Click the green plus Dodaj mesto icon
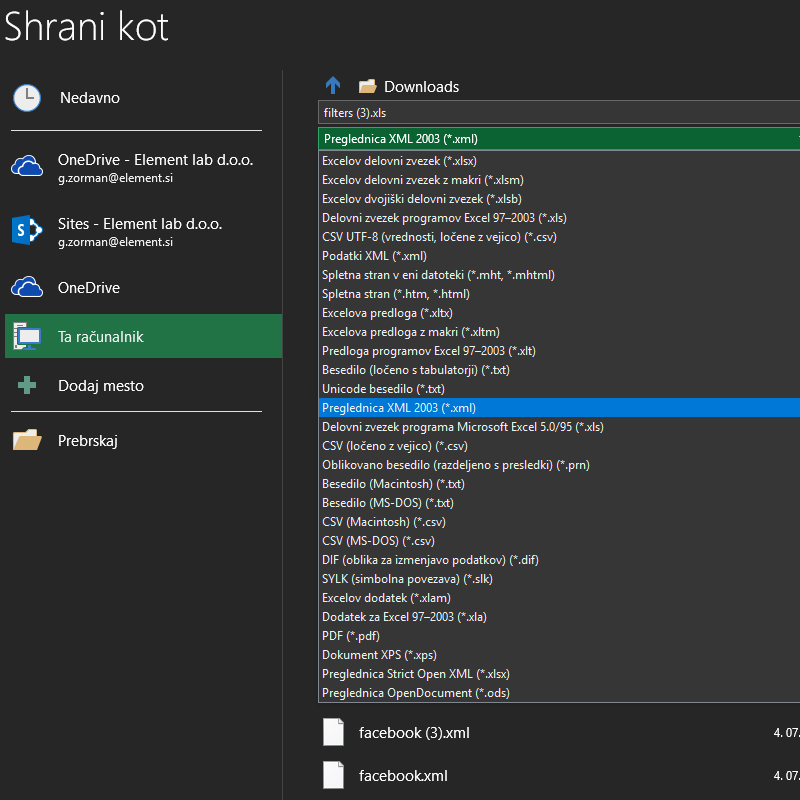Screen dimensions: 800x800 27,385
